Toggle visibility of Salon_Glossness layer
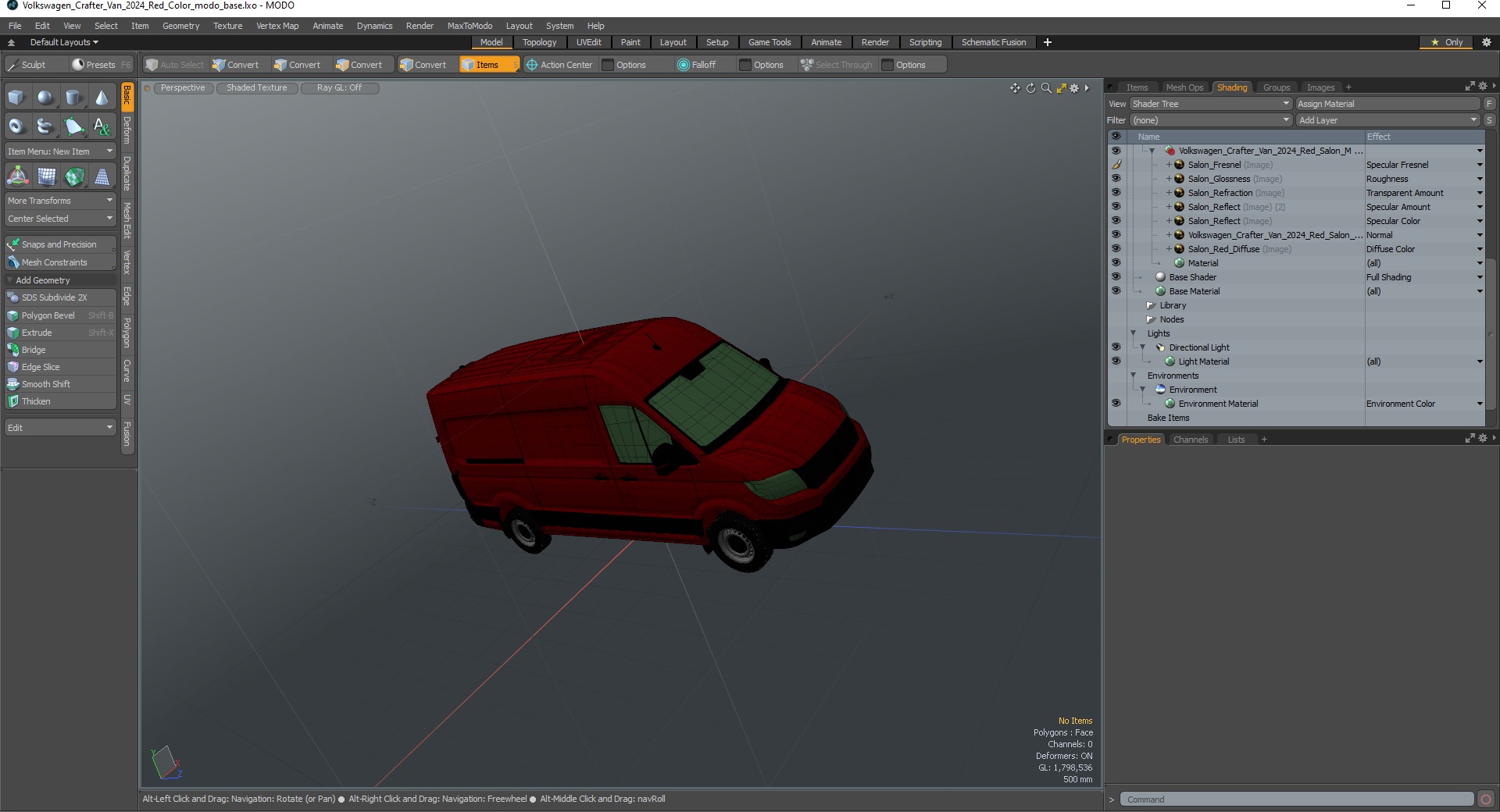Viewport: 1500px width, 812px height. tap(1116, 179)
